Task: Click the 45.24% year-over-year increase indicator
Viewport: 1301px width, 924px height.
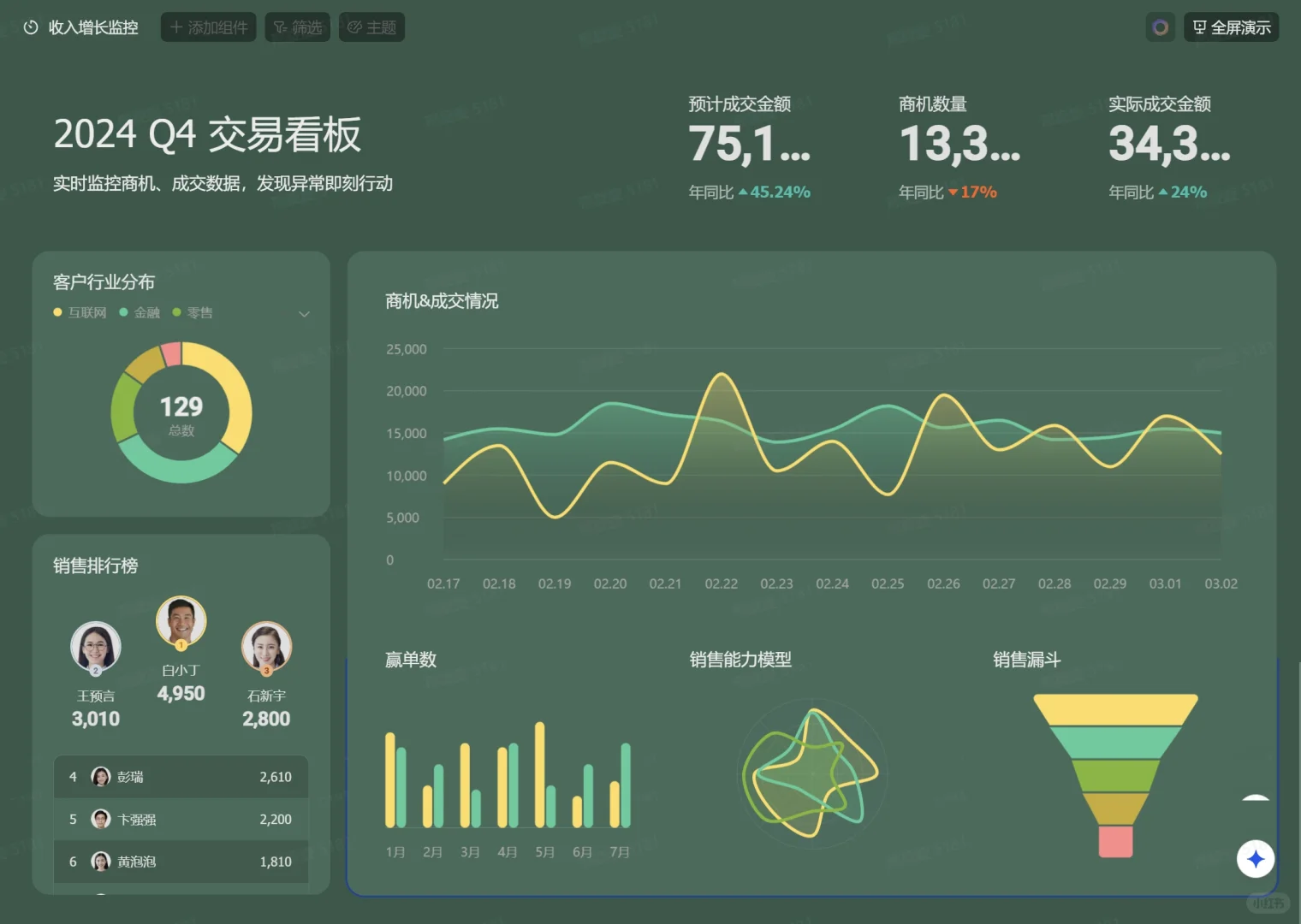Action: (775, 192)
